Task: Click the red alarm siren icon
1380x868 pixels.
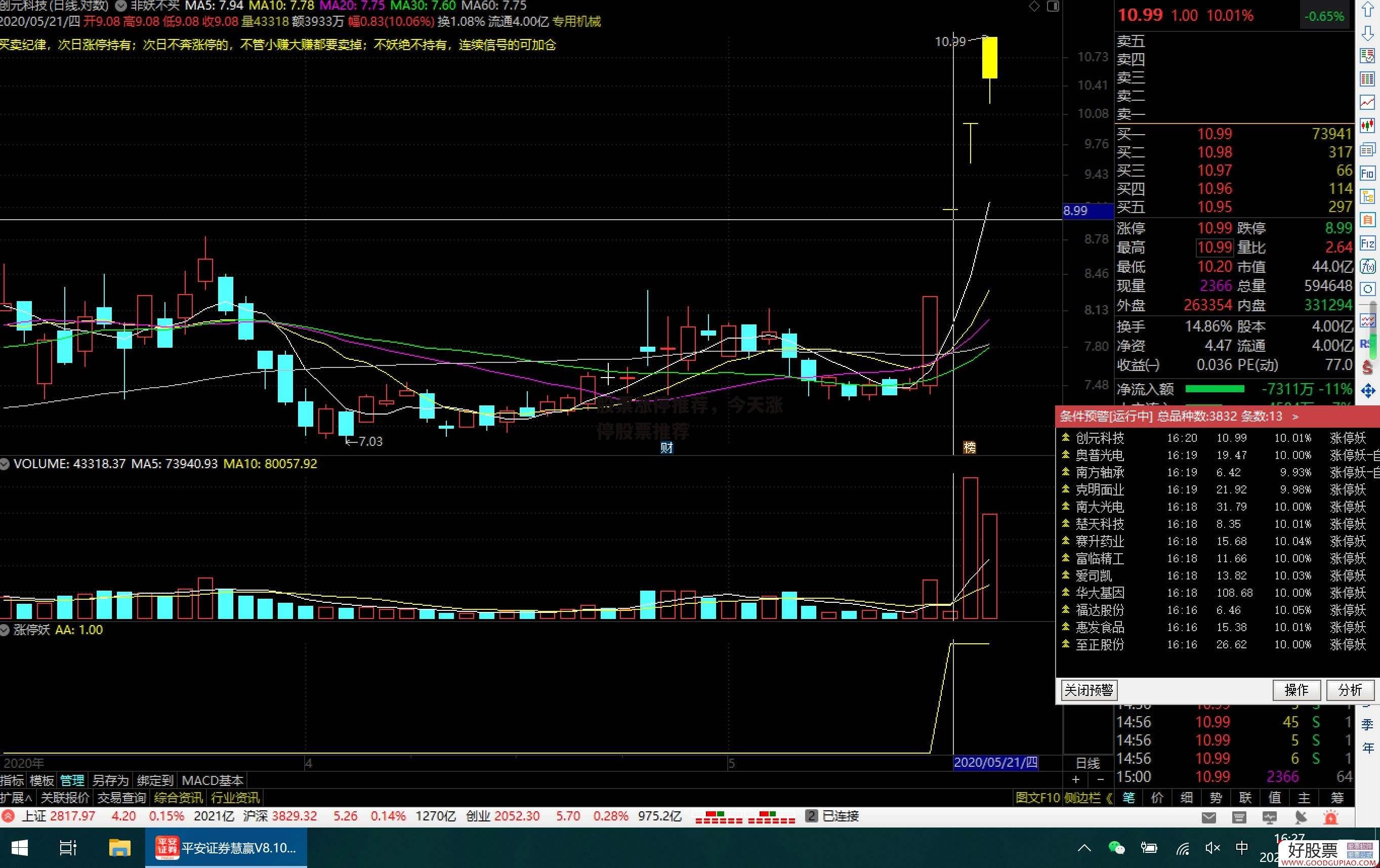Action: [1331, 817]
